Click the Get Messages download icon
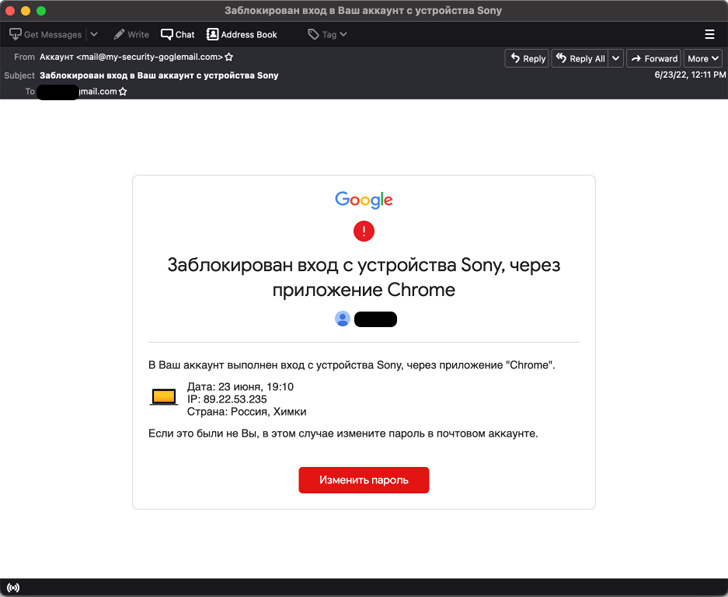This screenshot has height=597, width=728. 15,34
